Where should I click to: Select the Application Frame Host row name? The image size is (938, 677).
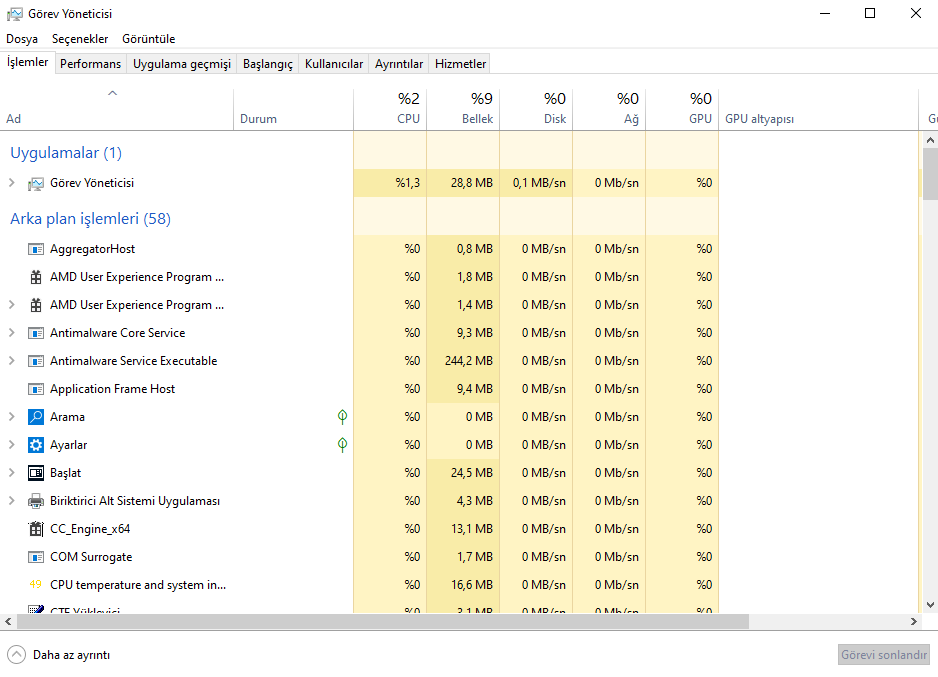112,389
